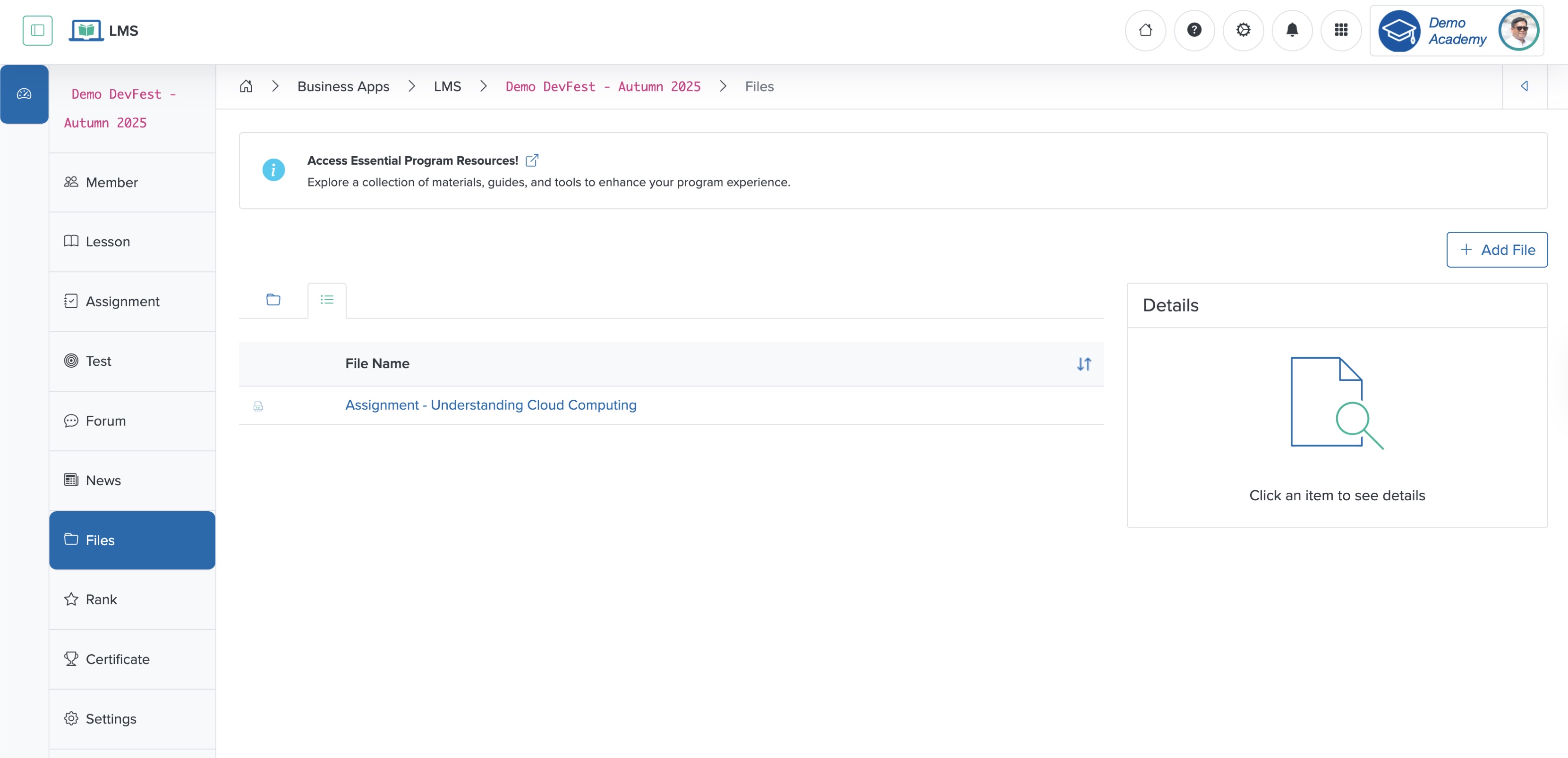
Task: Collapse the right Details panel
Action: pyautogui.click(x=1525, y=86)
